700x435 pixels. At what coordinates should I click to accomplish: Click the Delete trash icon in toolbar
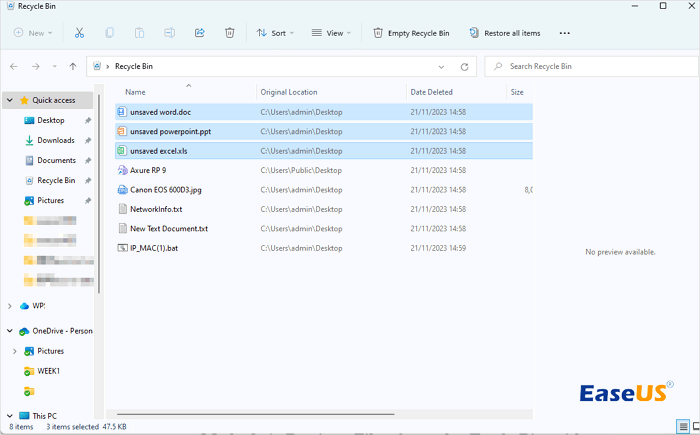point(230,33)
